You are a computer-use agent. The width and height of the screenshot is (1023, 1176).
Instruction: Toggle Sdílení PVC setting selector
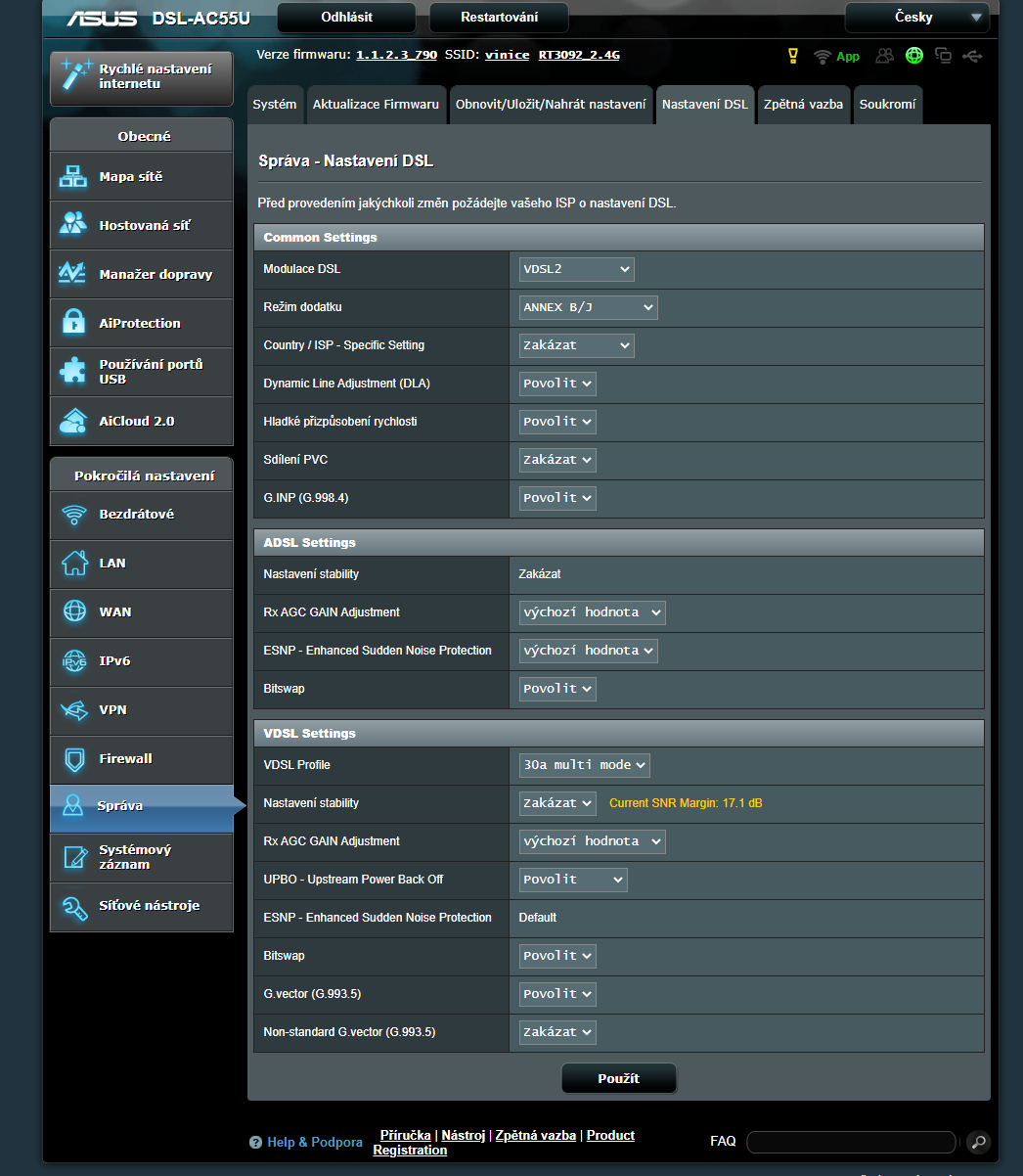pos(557,460)
